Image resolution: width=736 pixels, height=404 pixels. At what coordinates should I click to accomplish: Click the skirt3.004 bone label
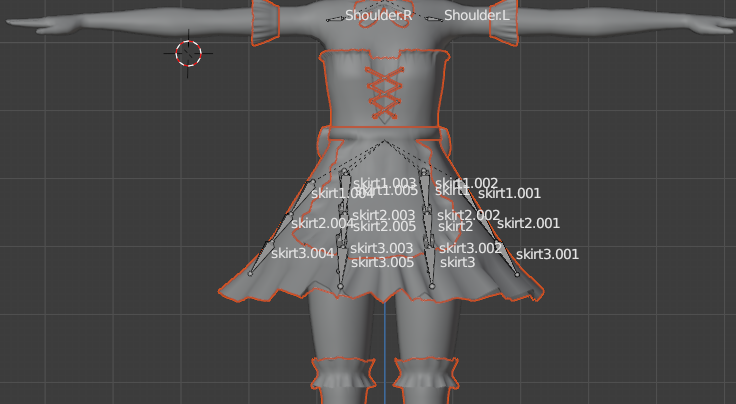(303, 253)
